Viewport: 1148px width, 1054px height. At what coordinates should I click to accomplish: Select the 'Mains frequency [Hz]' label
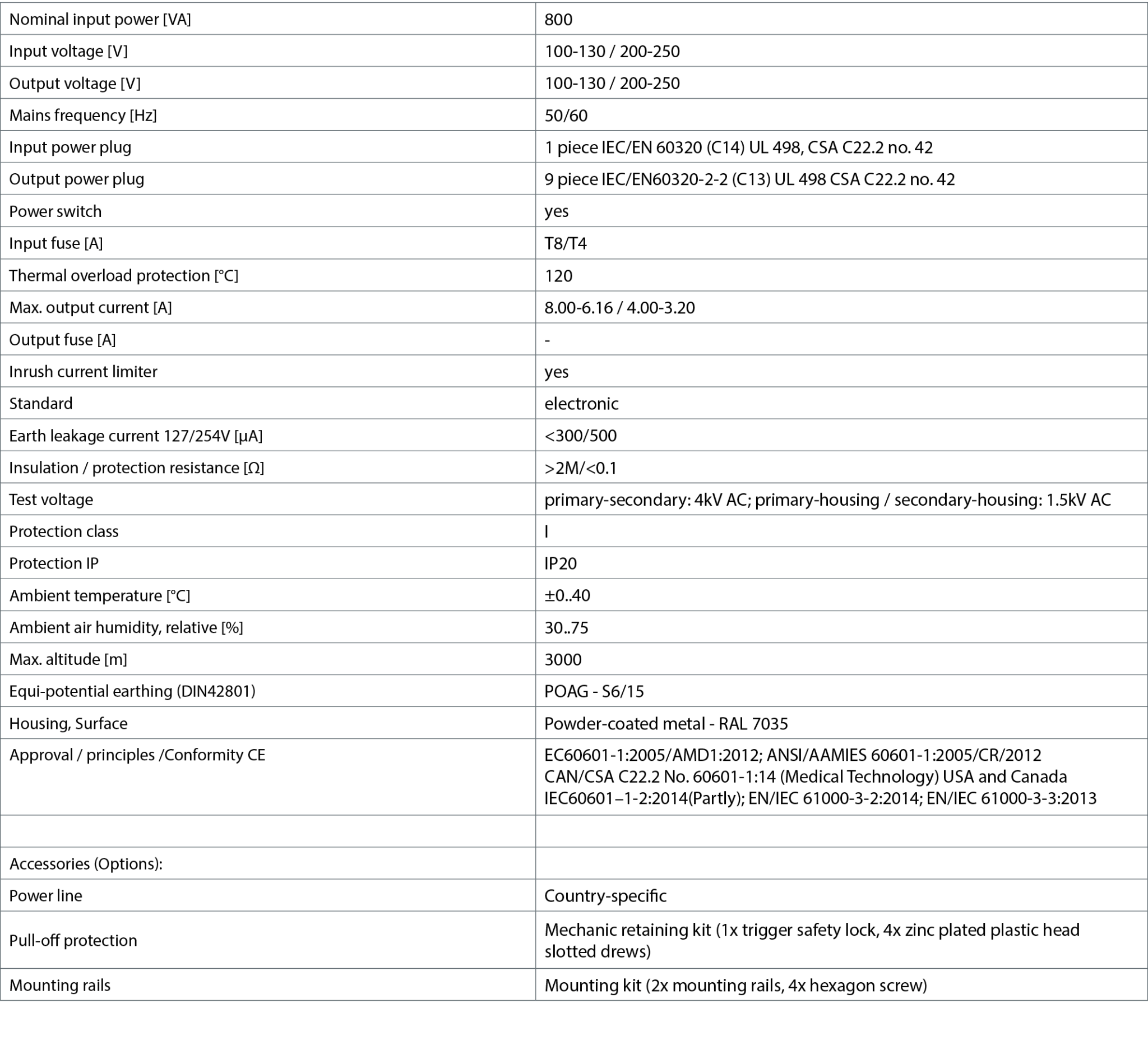coord(83,115)
